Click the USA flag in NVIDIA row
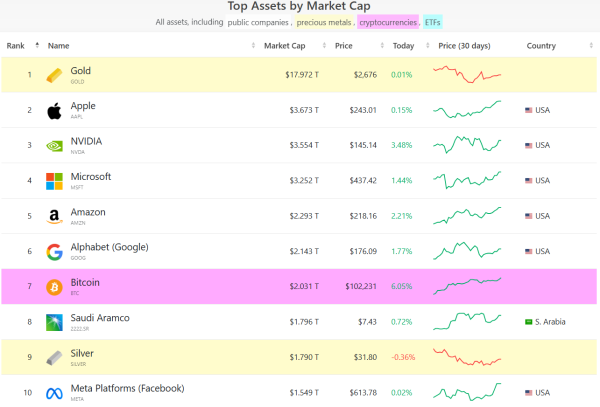The height and width of the screenshot is (407, 600). (x=528, y=145)
